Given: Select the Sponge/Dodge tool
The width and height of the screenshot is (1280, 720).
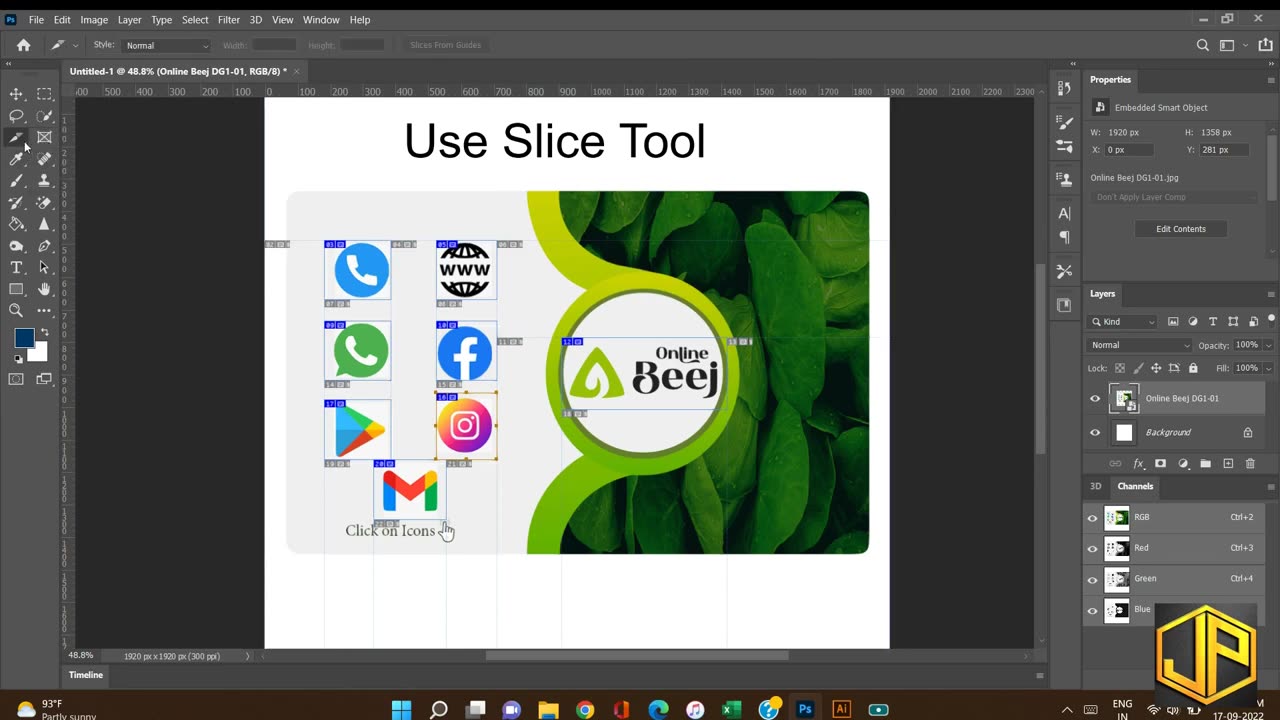Looking at the screenshot, I should click(16, 246).
